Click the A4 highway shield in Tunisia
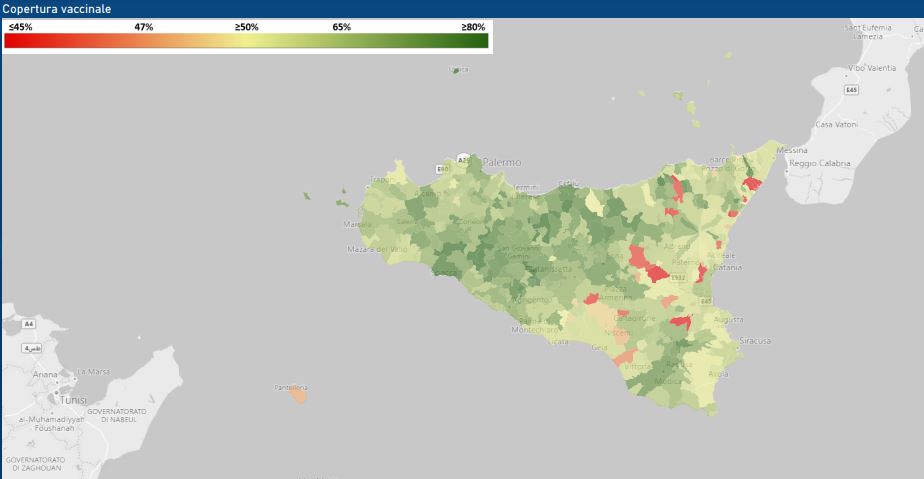Viewport: 924px width, 479px height. (x=29, y=324)
